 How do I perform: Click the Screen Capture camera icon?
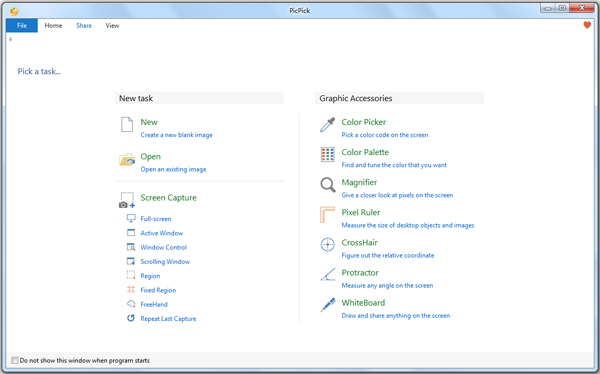tap(127, 200)
